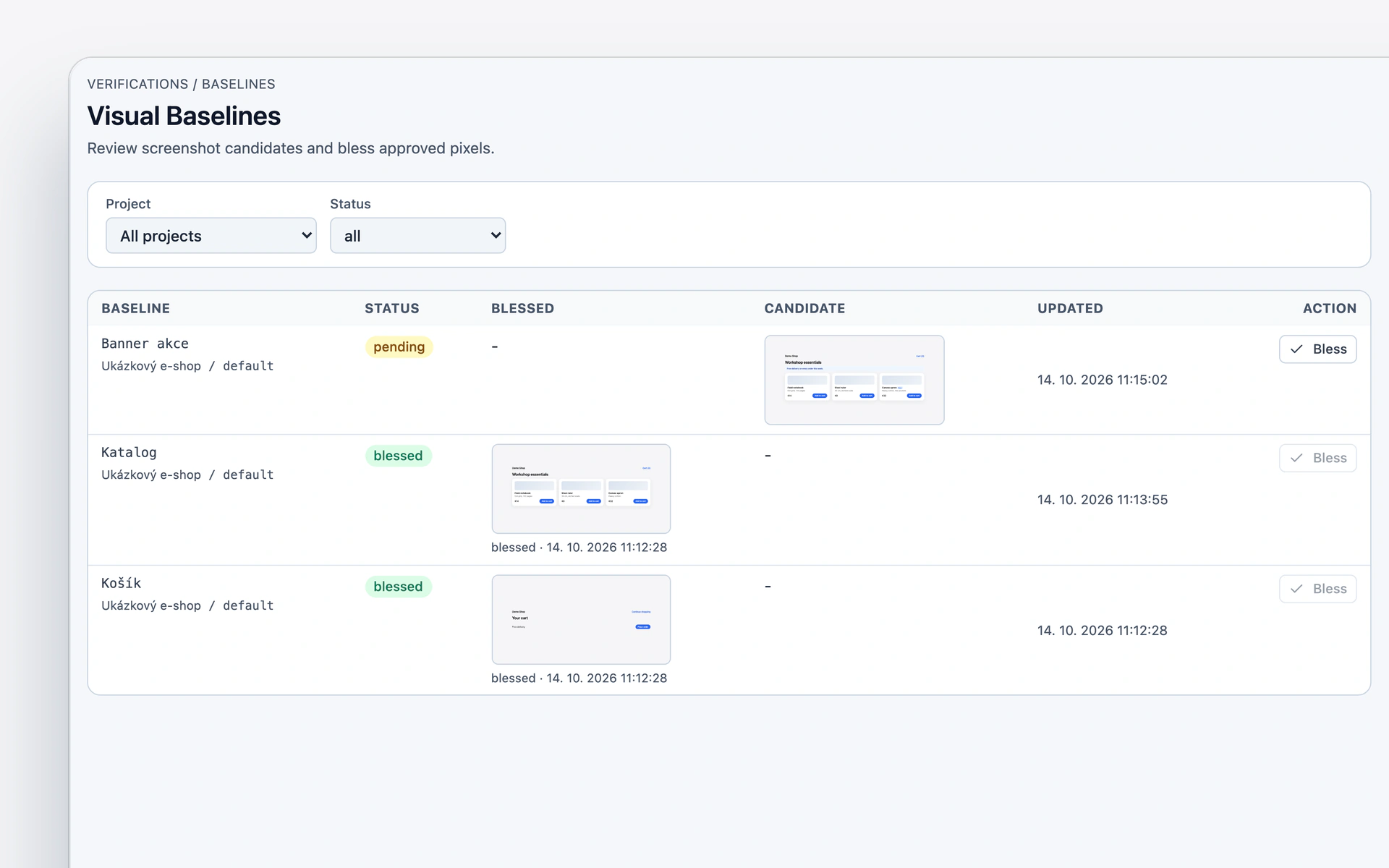Click the updated time 14. 10. 2026 11:13:55
The height and width of the screenshot is (868, 1389).
point(1102,500)
